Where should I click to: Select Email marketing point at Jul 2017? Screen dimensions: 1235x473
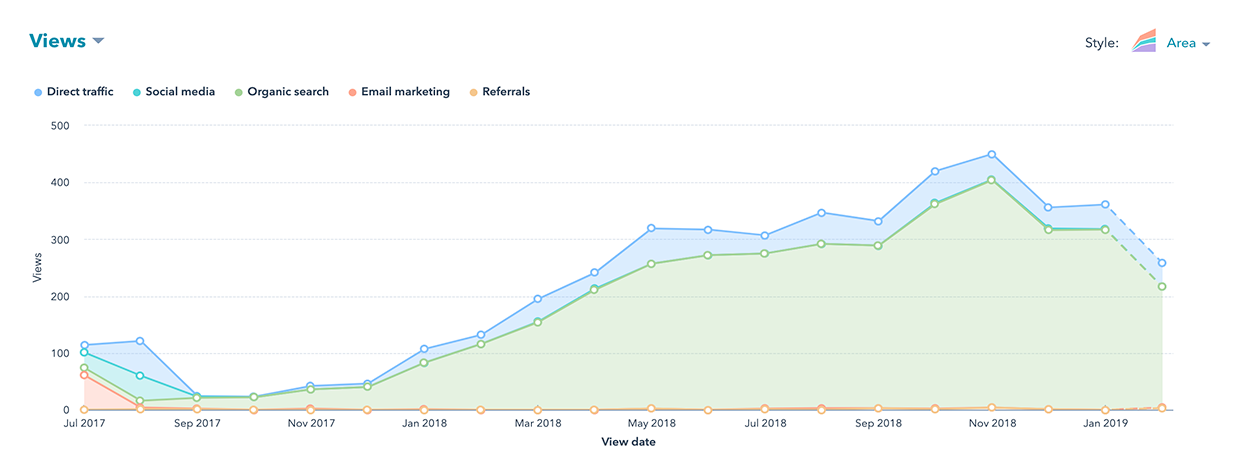[84, 375]
